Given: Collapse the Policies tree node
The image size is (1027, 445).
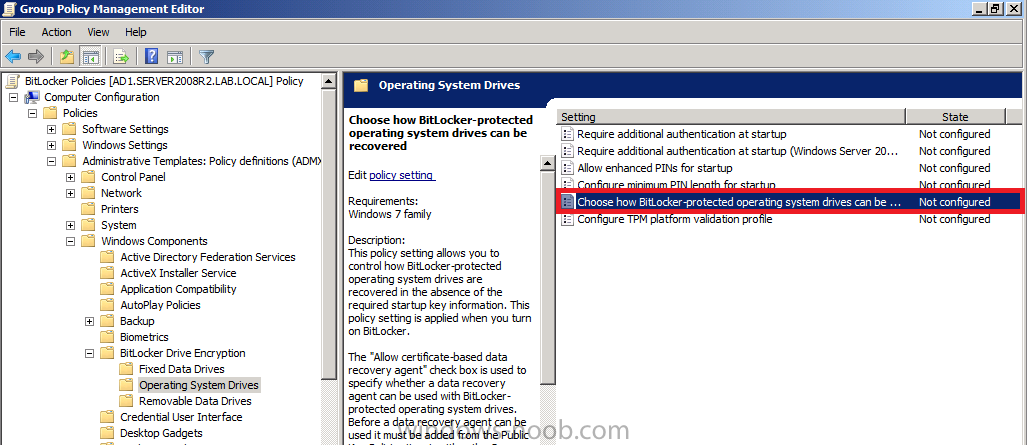Looking at the screenshot, I should [33, 113].
